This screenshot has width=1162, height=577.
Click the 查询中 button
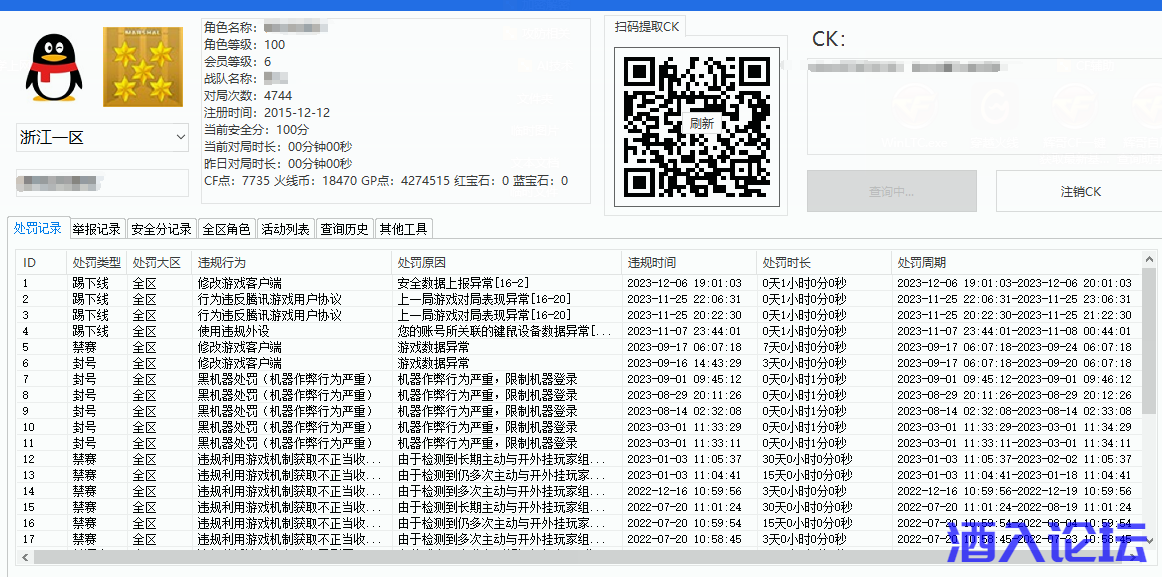(x=891, y=190)
